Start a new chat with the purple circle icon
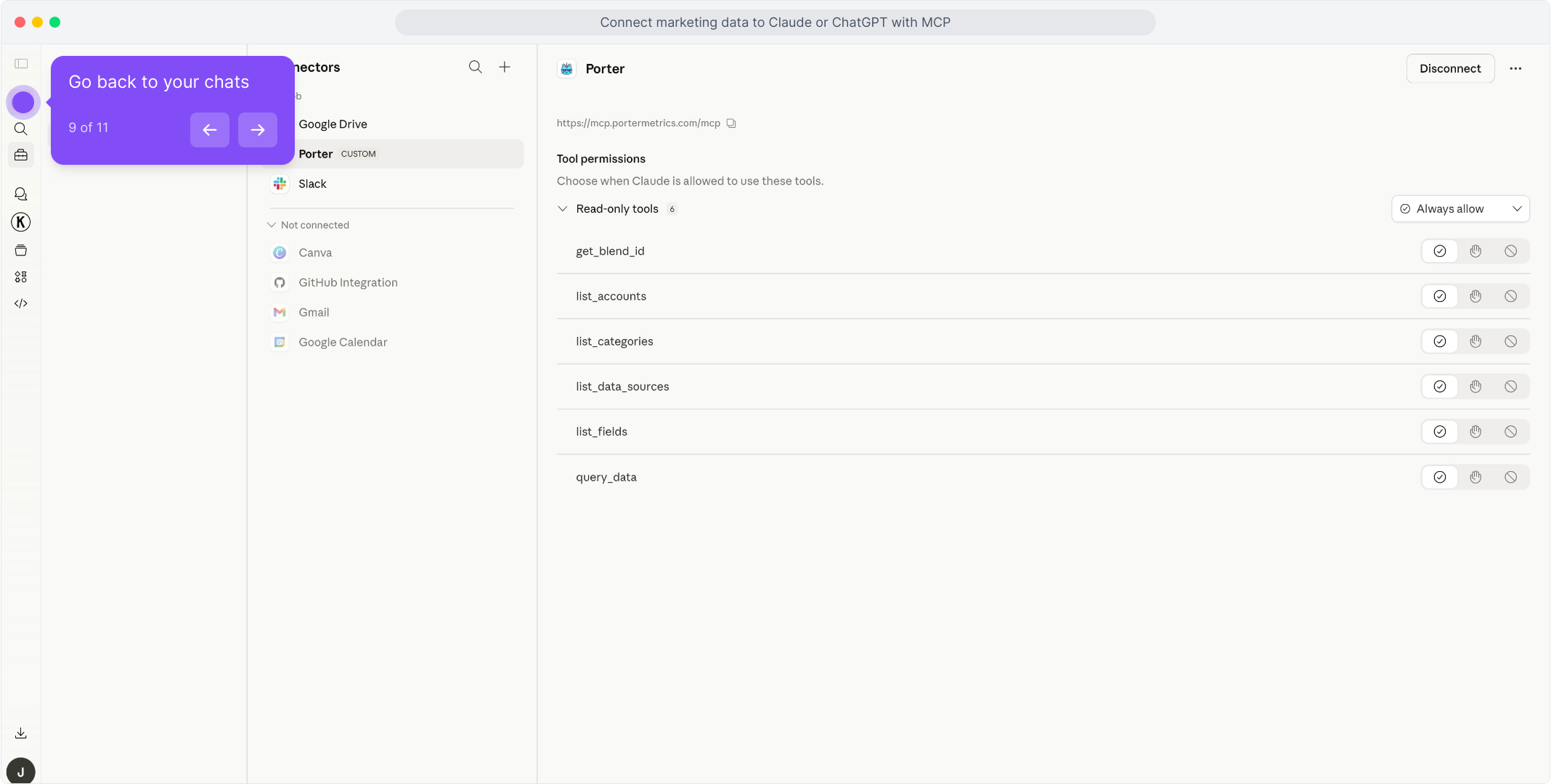The width and height of the screenshot is (1551, 784). coord(23,102)
